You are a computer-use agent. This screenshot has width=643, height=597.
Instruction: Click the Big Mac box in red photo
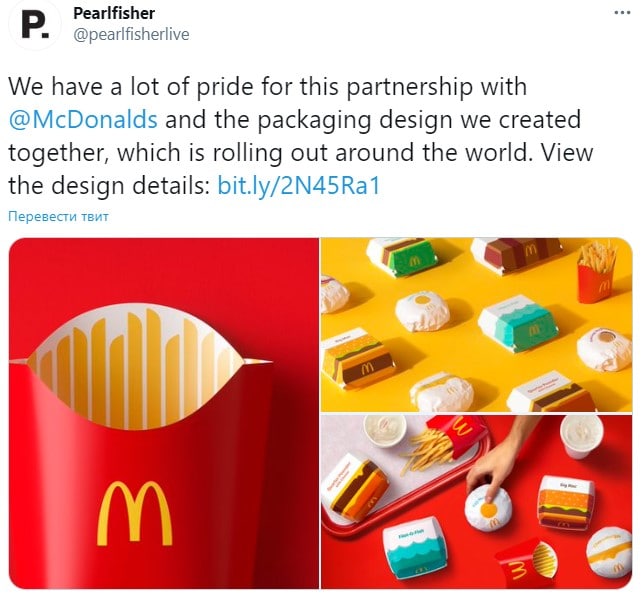[566, 502]
